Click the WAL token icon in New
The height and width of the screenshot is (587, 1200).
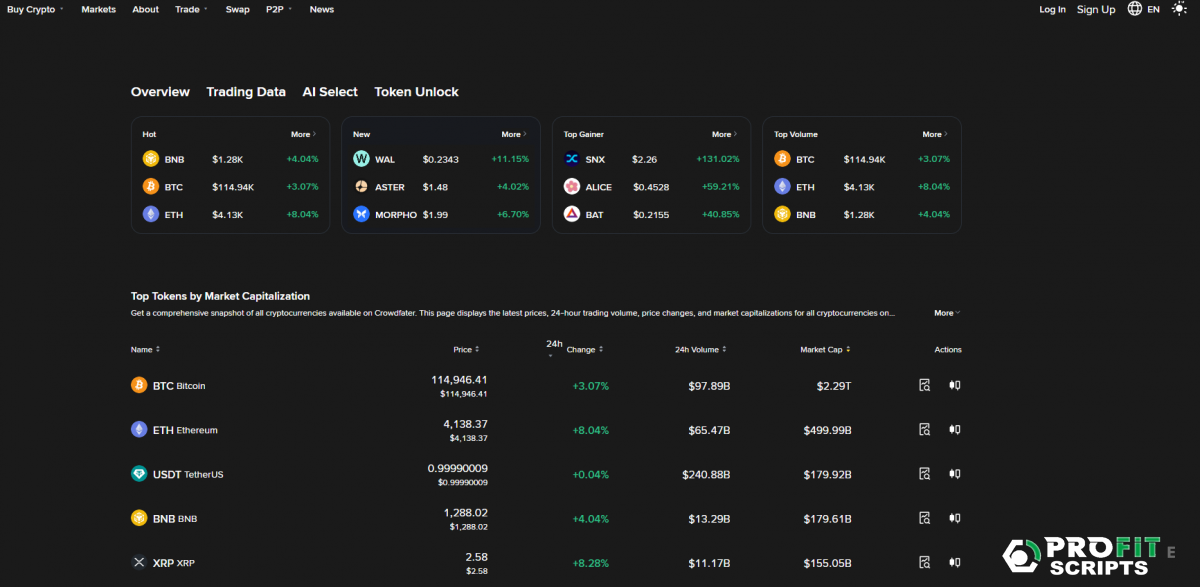coord(361,159)
